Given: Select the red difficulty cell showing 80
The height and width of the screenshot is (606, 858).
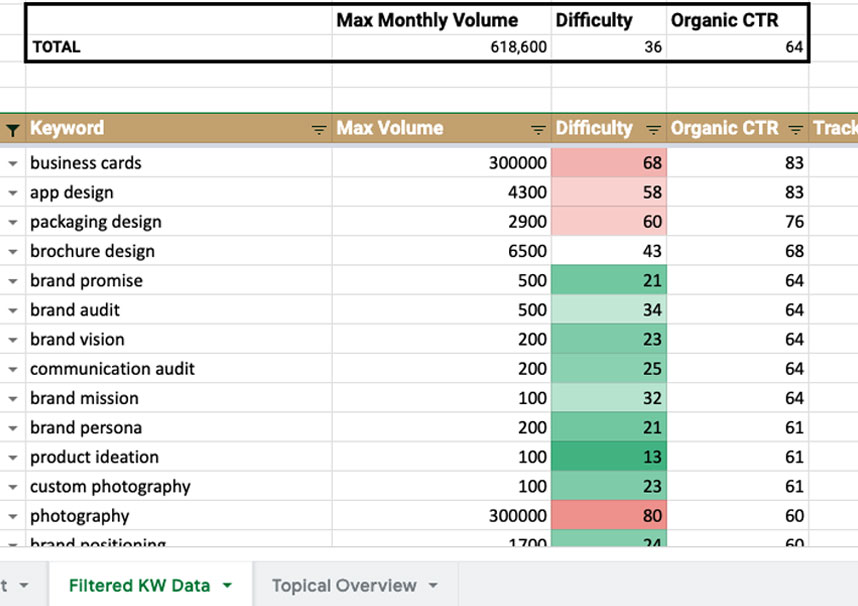Looking at the screenshot, I should 609,516.
